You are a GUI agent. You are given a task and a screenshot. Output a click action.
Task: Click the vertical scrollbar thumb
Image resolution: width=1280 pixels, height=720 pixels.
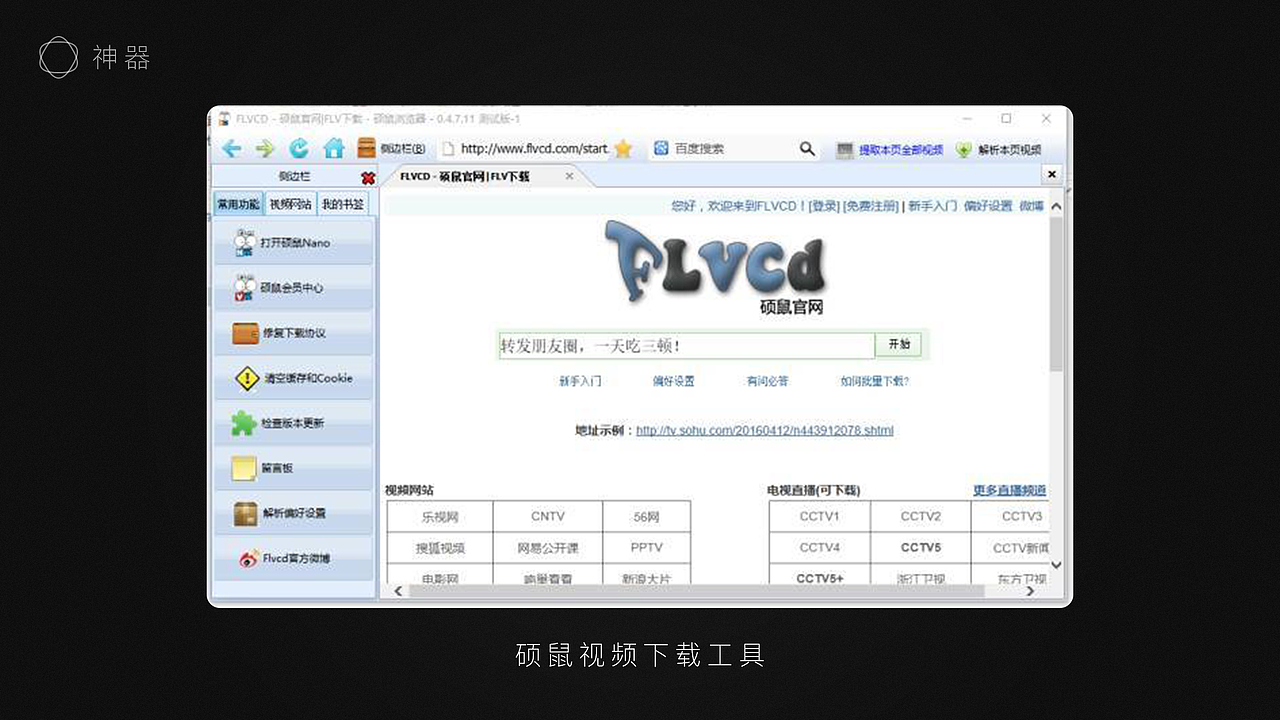click(x=1056, y=294)
